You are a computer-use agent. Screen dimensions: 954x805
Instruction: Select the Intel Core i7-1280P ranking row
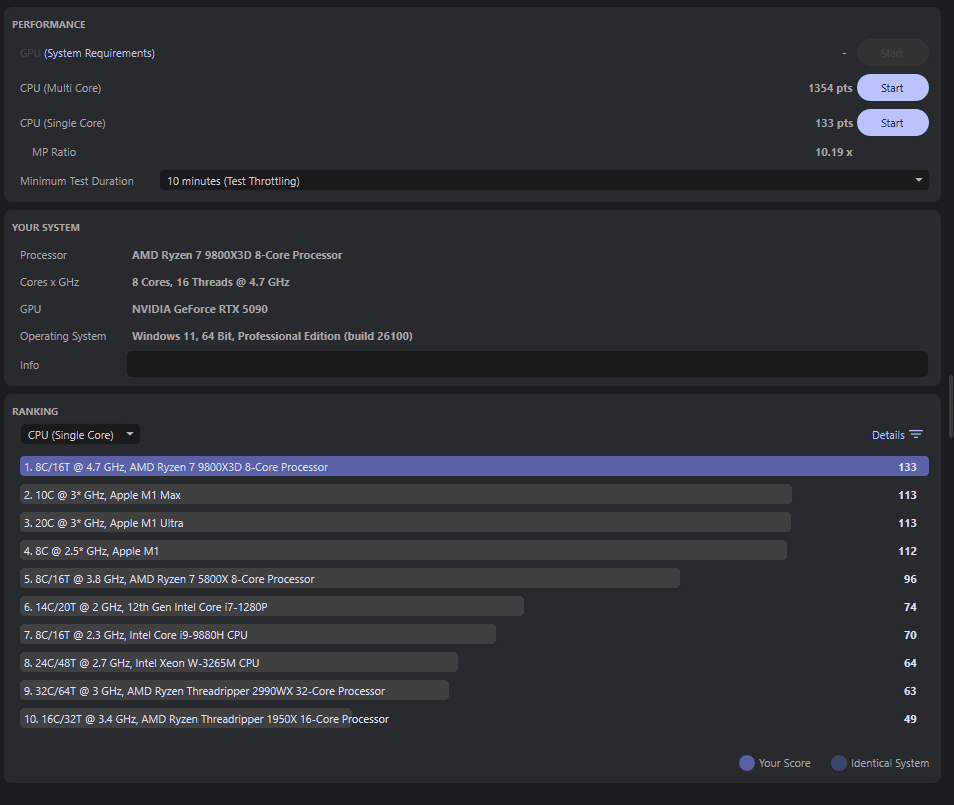(x=272, y=607)
